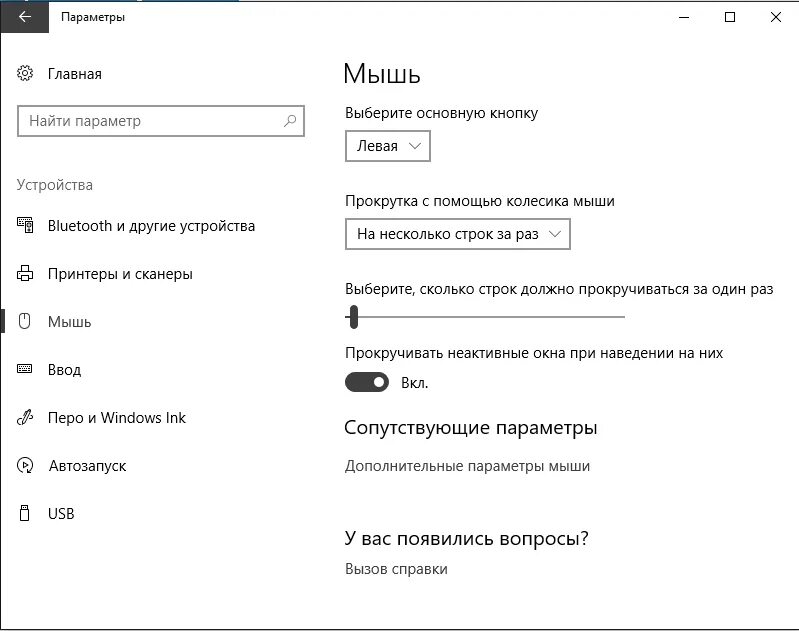799x631 pixels.
Task: Open the pen icon for Windows Ink
Action: [24, 417]
